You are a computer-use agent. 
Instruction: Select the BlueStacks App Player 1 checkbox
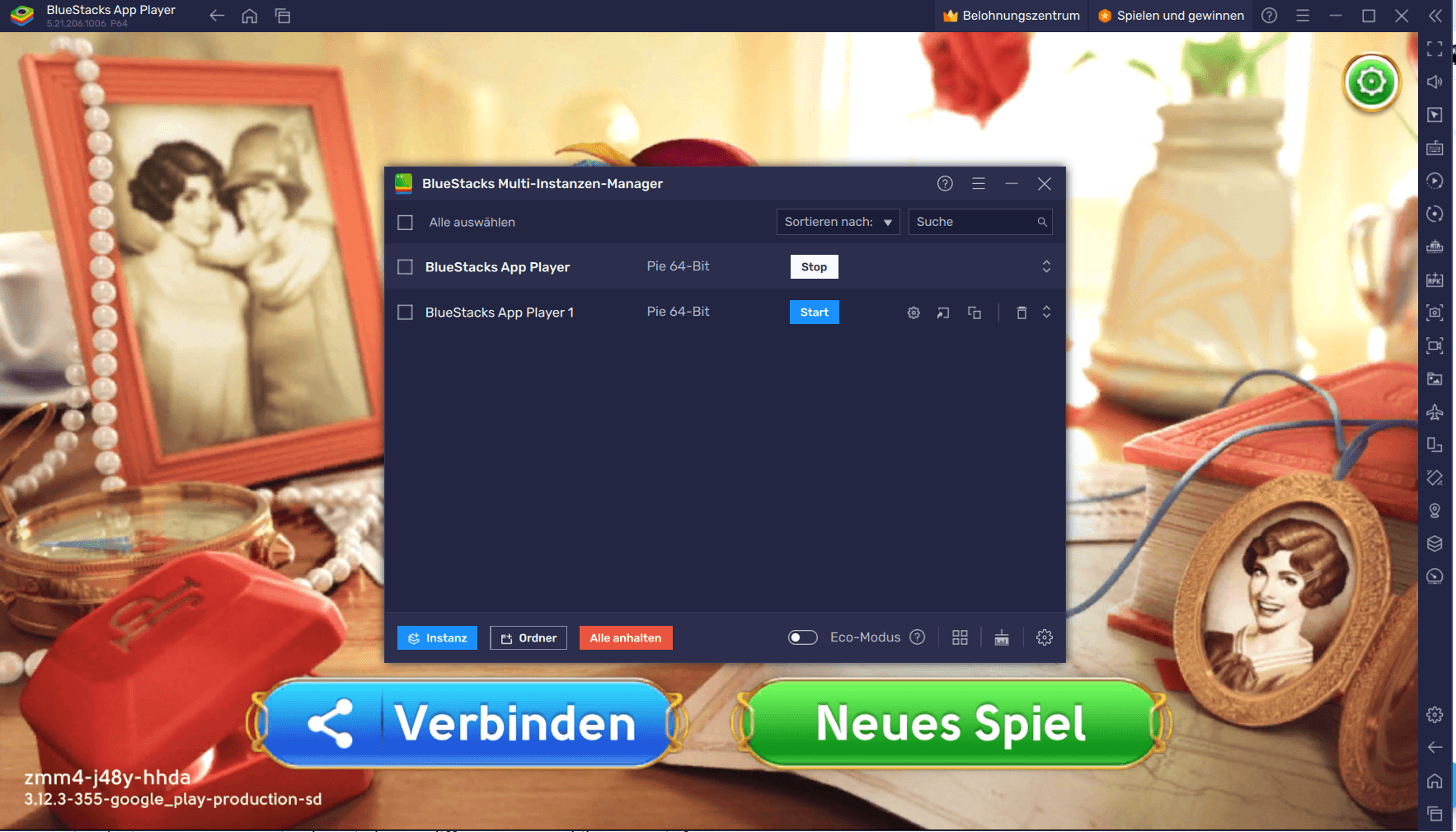coord(405,313)
